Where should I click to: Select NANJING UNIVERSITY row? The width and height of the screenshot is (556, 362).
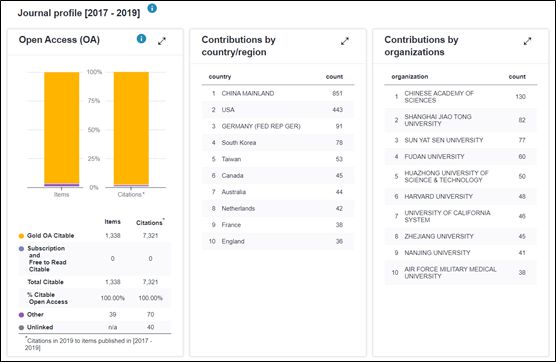coord(461,253)
